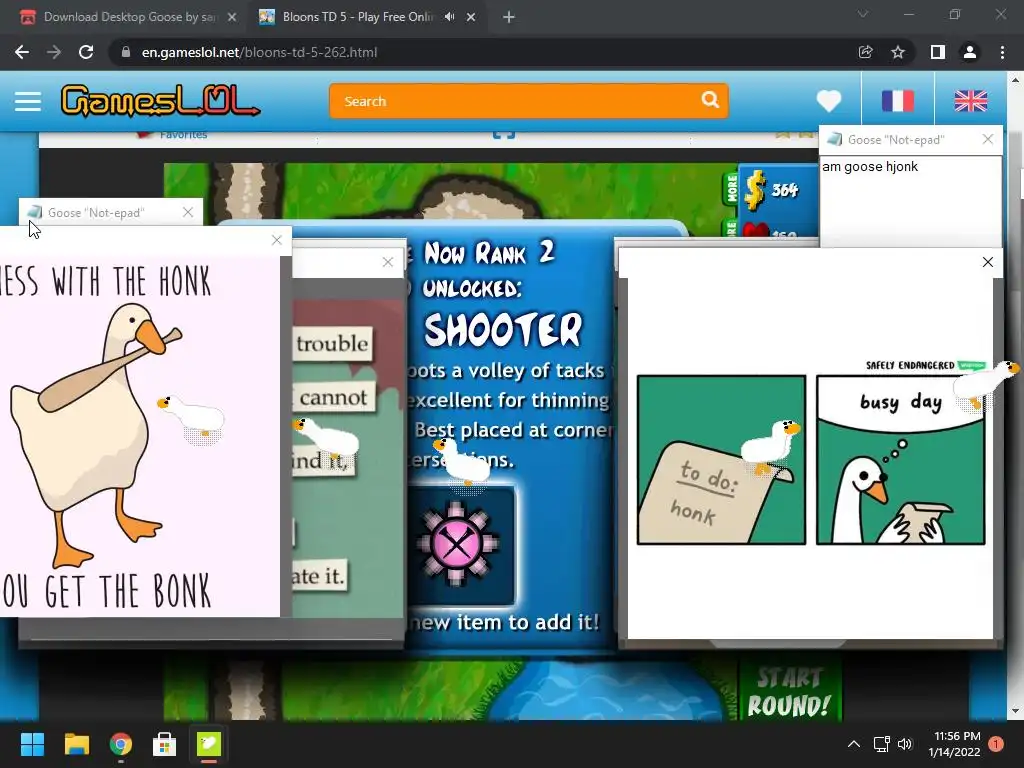Click the 'am goose hjonk' text area
The width and height of the screenshot is (1024, 768).
click(x=910, y=201)
